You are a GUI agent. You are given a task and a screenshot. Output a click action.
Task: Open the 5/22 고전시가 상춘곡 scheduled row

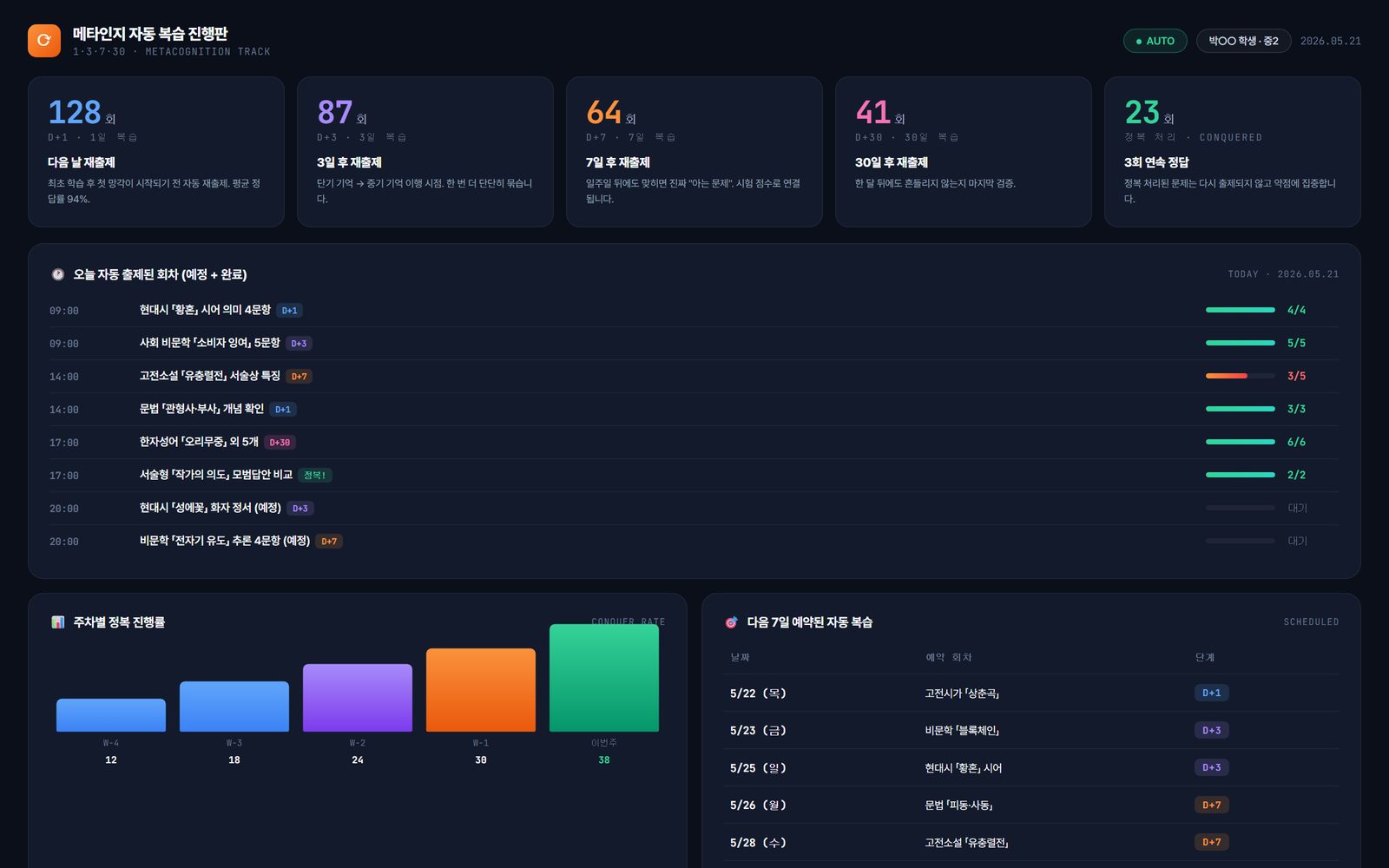(x=1031, y=693)
